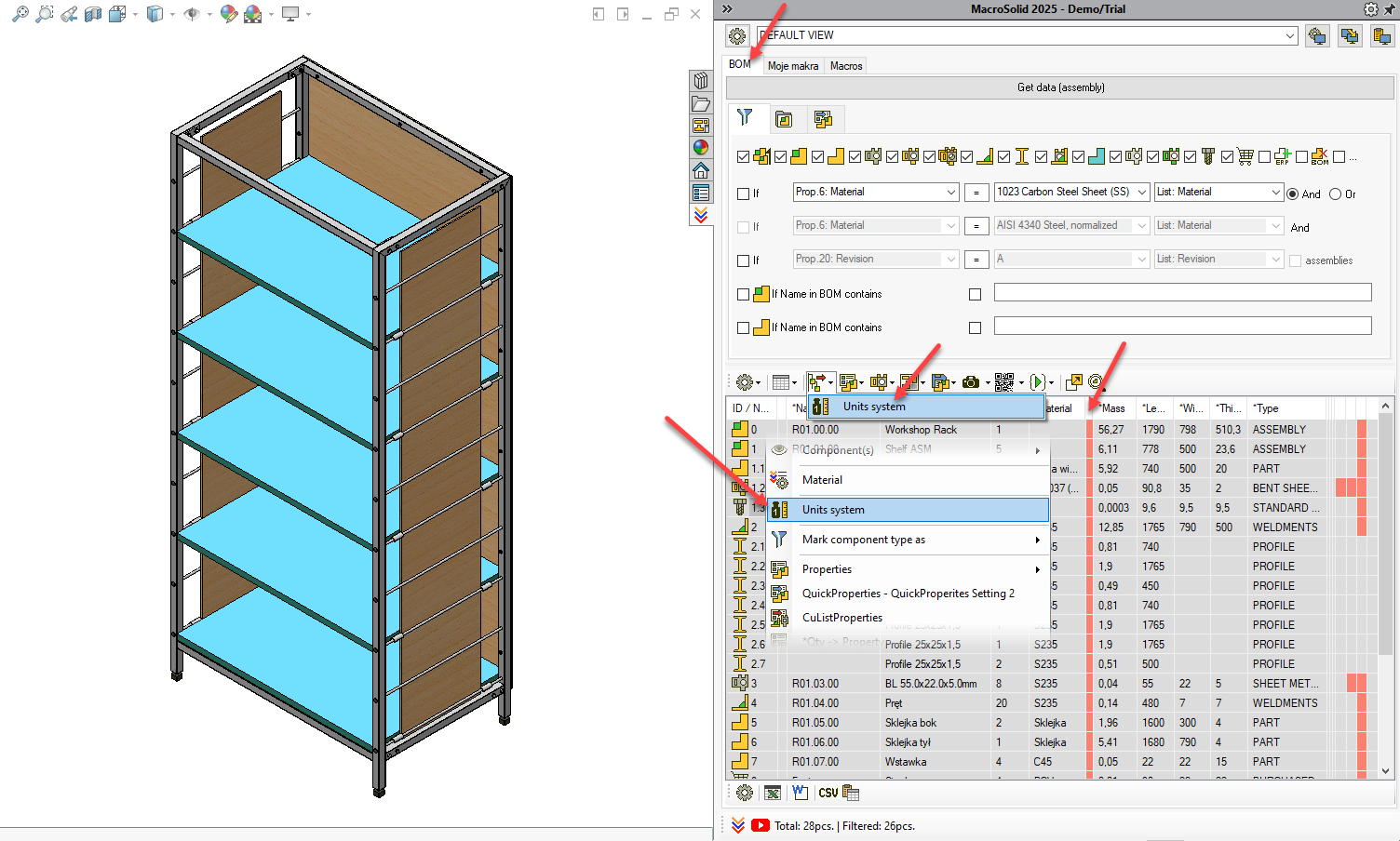Choose Properties in the context menu
Screen dimensions: 1400x841
(908, 569)
